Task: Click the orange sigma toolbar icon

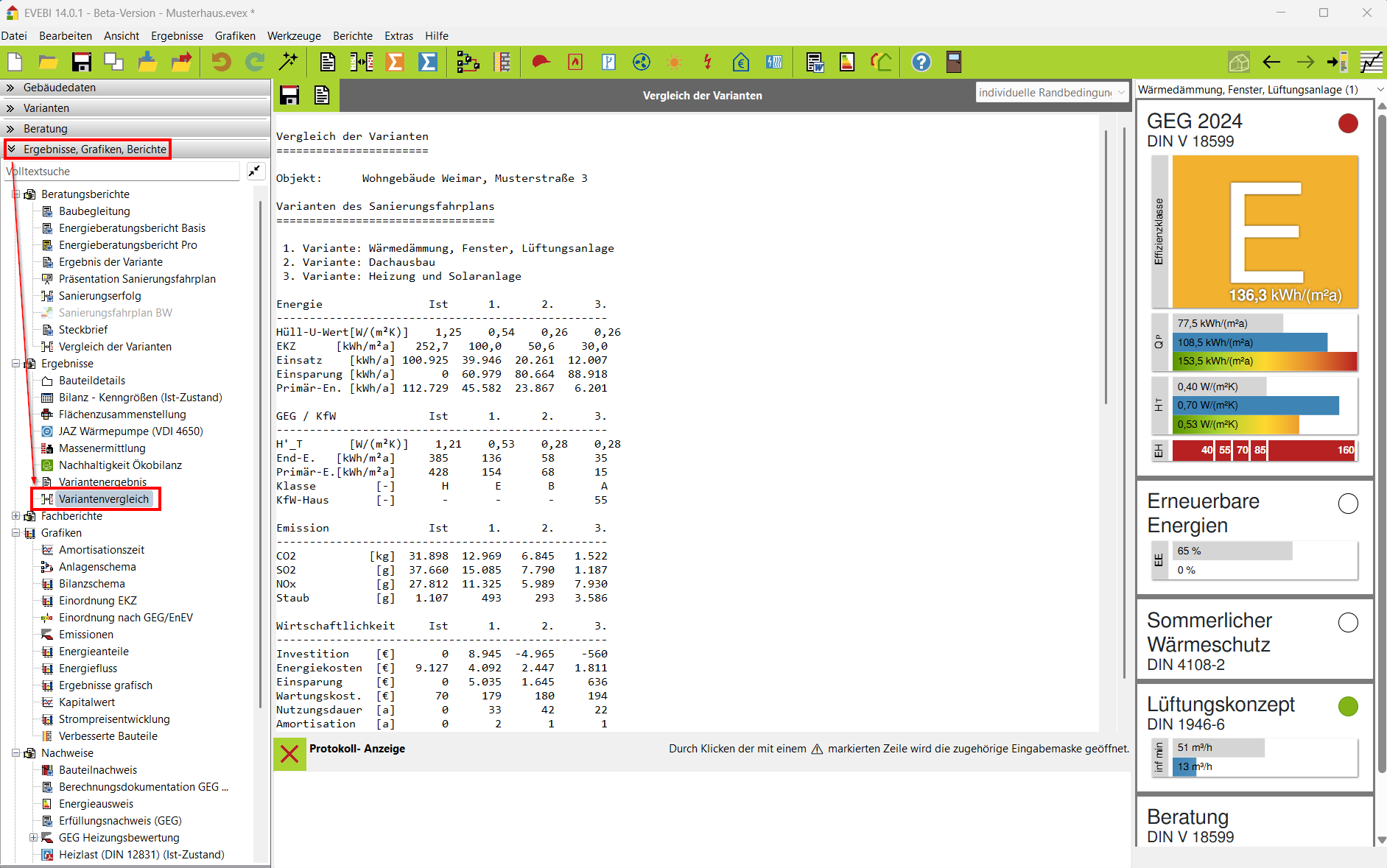Action: [396, 63]
